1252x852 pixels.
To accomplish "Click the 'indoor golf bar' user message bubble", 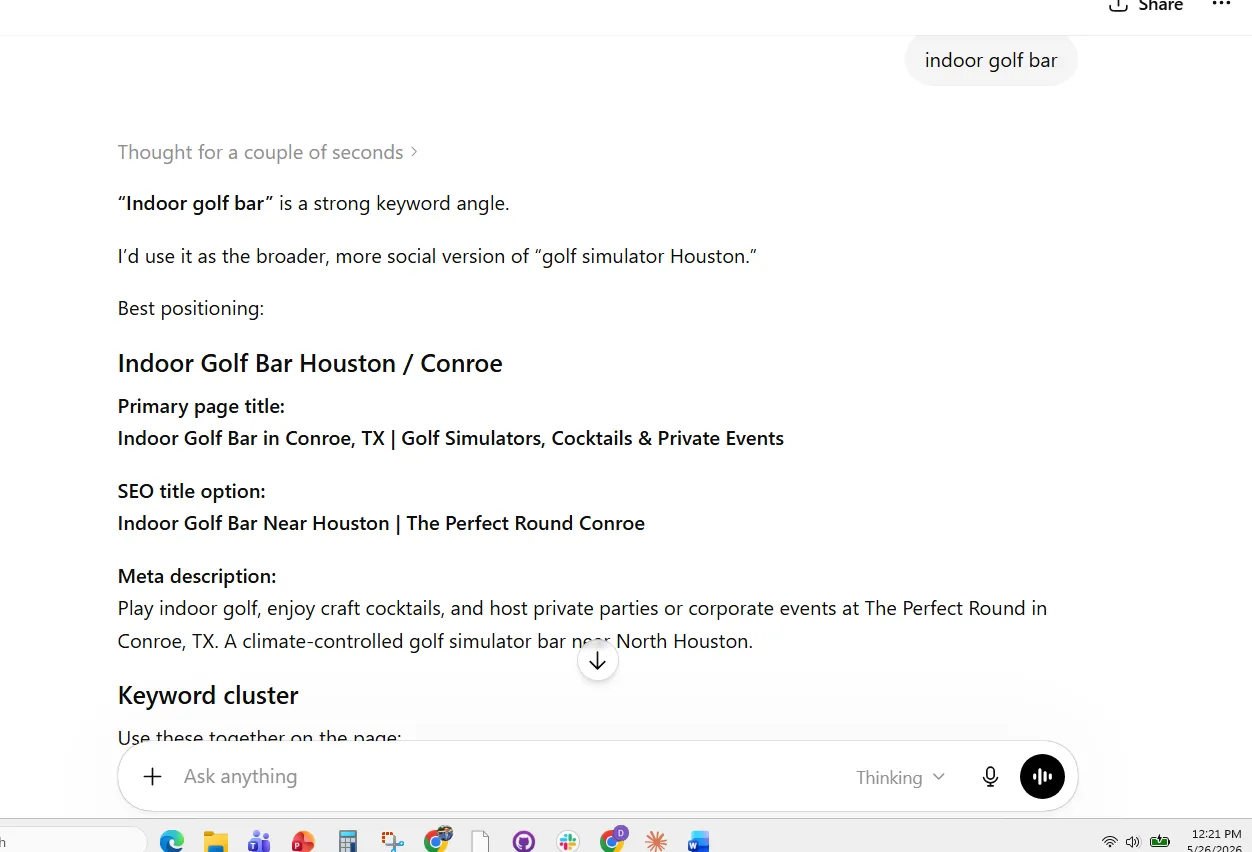I will point(991,60).
